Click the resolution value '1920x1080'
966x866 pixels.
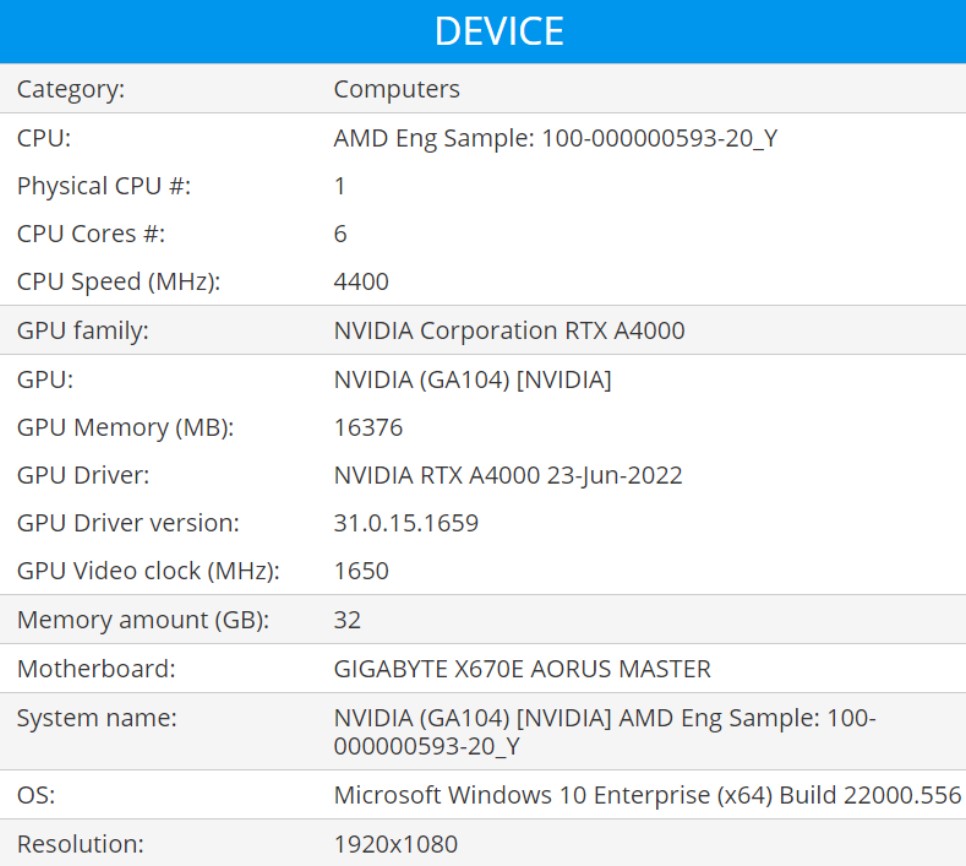pos(396,844)
